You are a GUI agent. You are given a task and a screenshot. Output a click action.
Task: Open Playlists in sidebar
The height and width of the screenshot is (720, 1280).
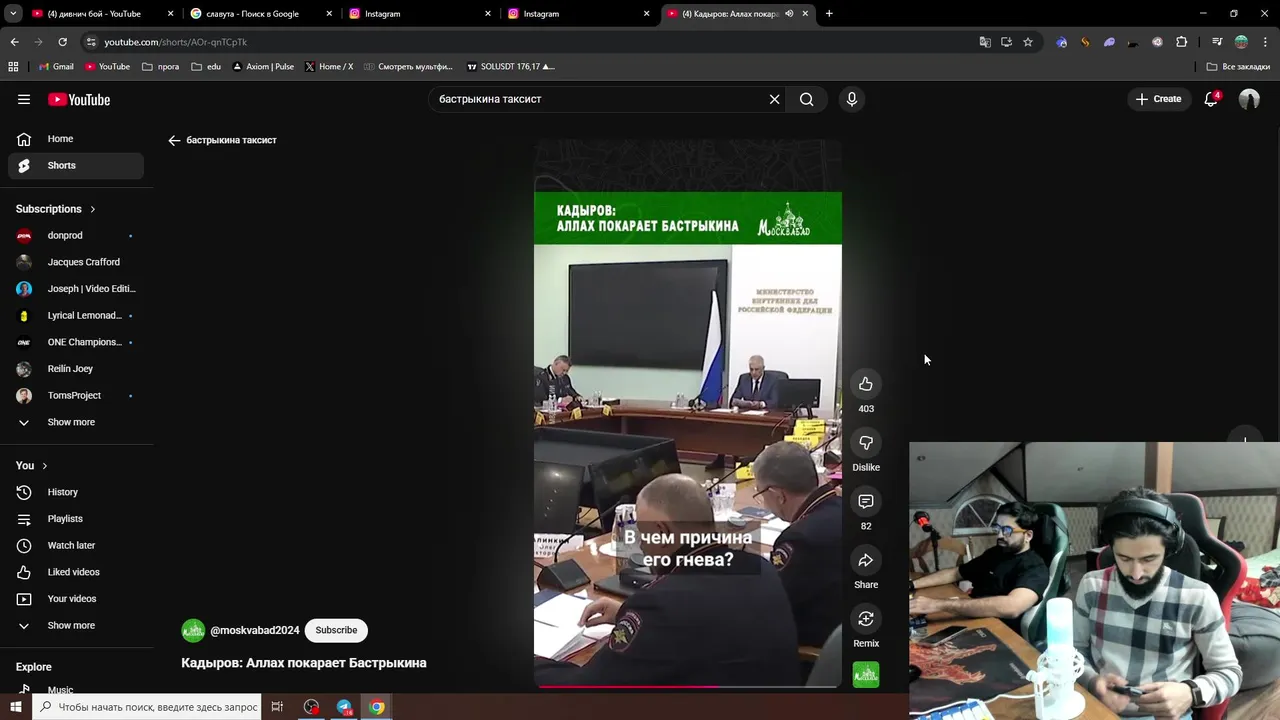(76, 519)
